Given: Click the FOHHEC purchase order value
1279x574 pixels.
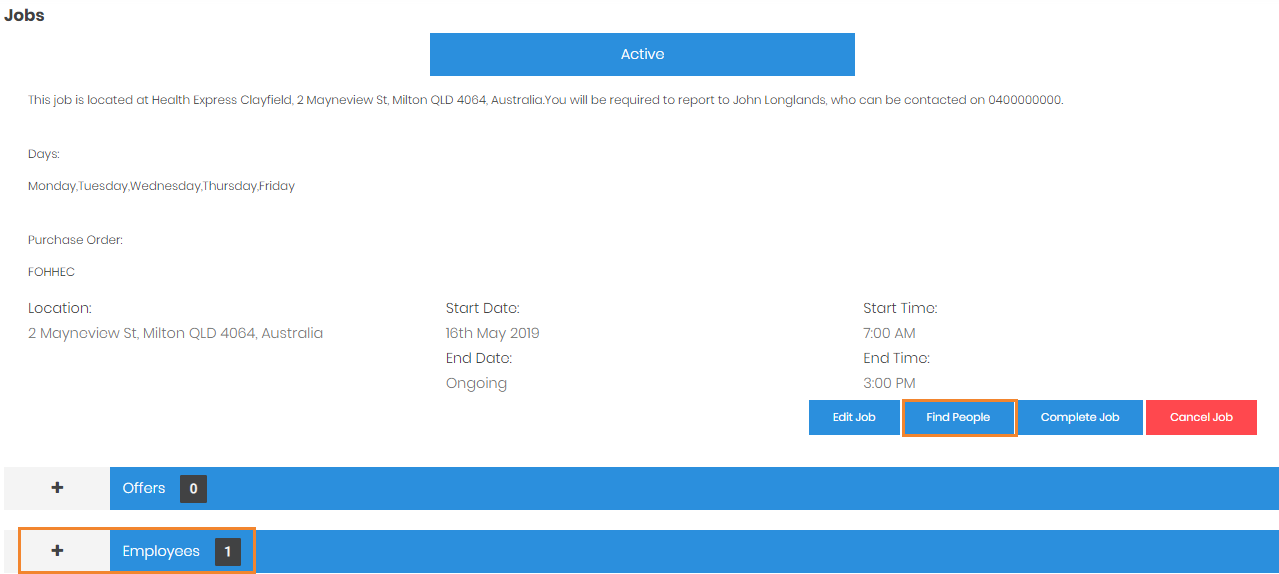Looking at the screenshot, I should (x=51, y=272).
